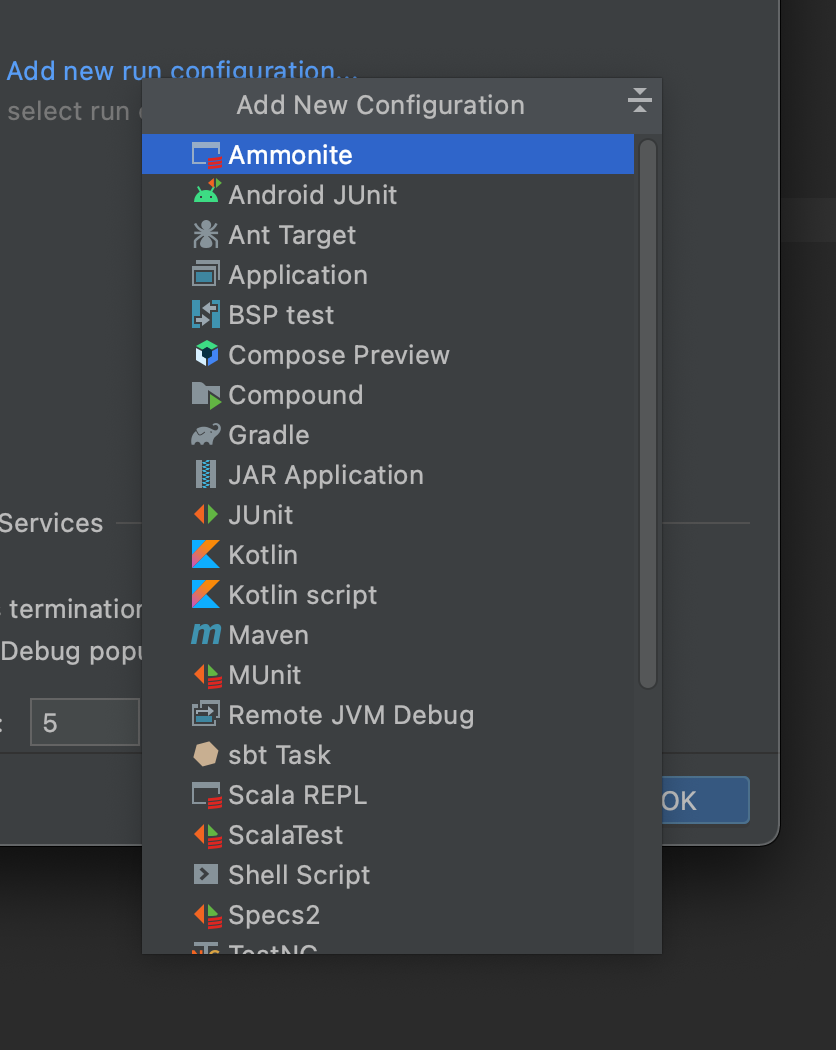The height and width of the screenshot is (1050, 836).
Task: Pick MUnit from the list
Action: coord(388,675)
